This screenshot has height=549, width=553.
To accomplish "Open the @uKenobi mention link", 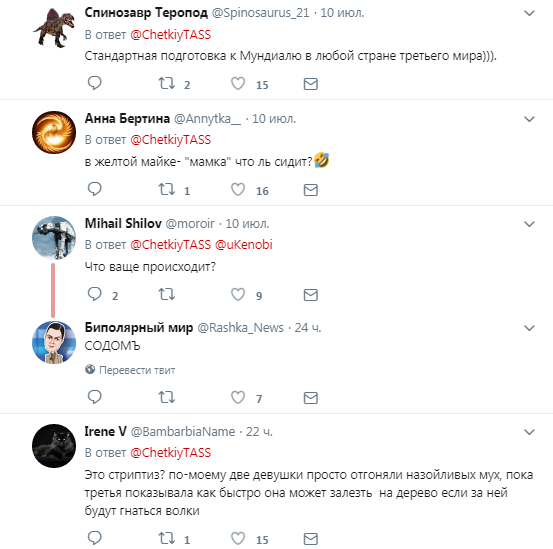I will pos(244,244).
